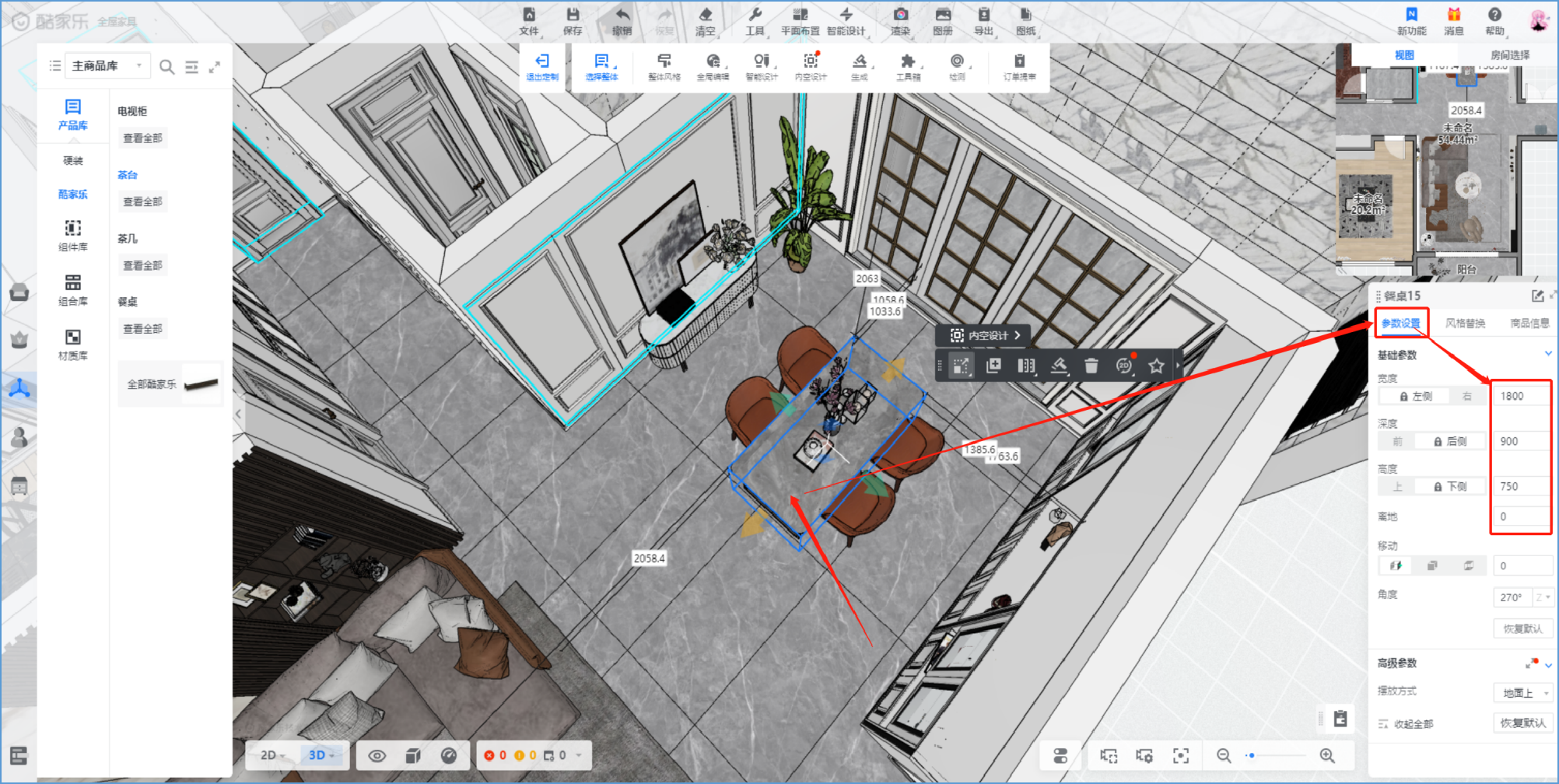Click the duplicate copy icon in floating toolbar
The image size is (1559, 784).
coord(993,366)
